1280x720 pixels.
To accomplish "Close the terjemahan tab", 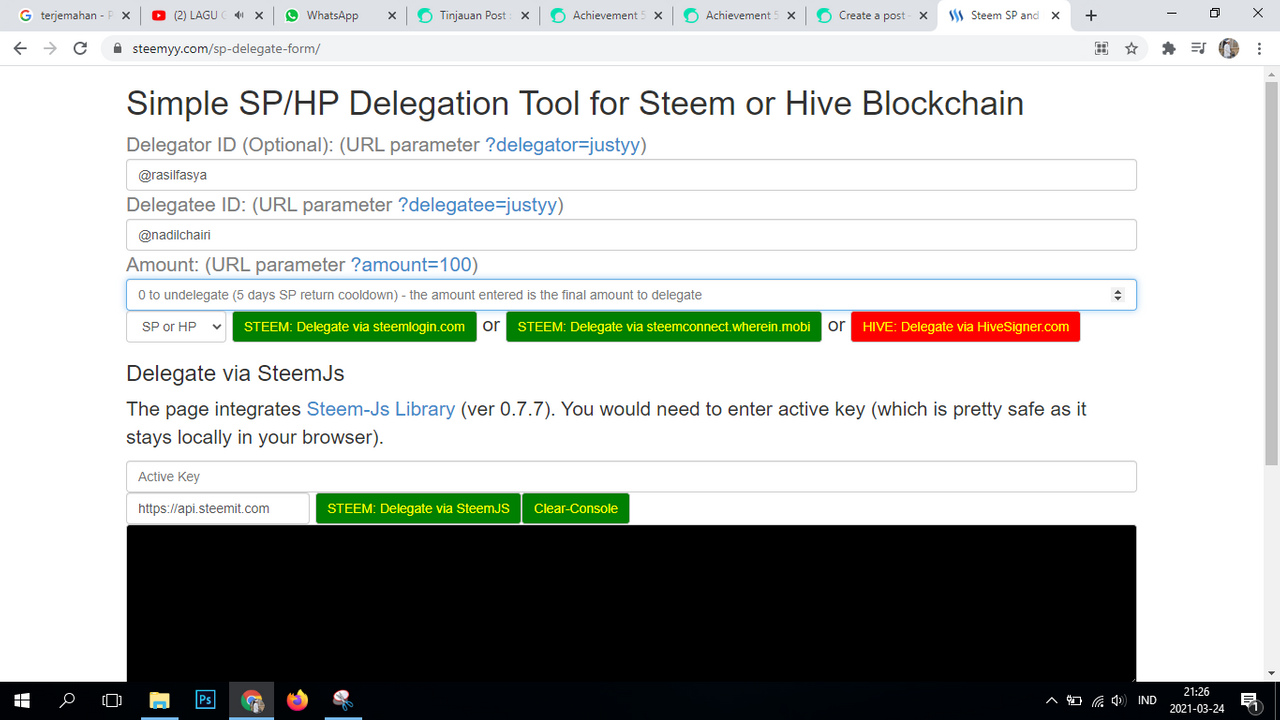I will pyautogui.click(x=126, y=16).
